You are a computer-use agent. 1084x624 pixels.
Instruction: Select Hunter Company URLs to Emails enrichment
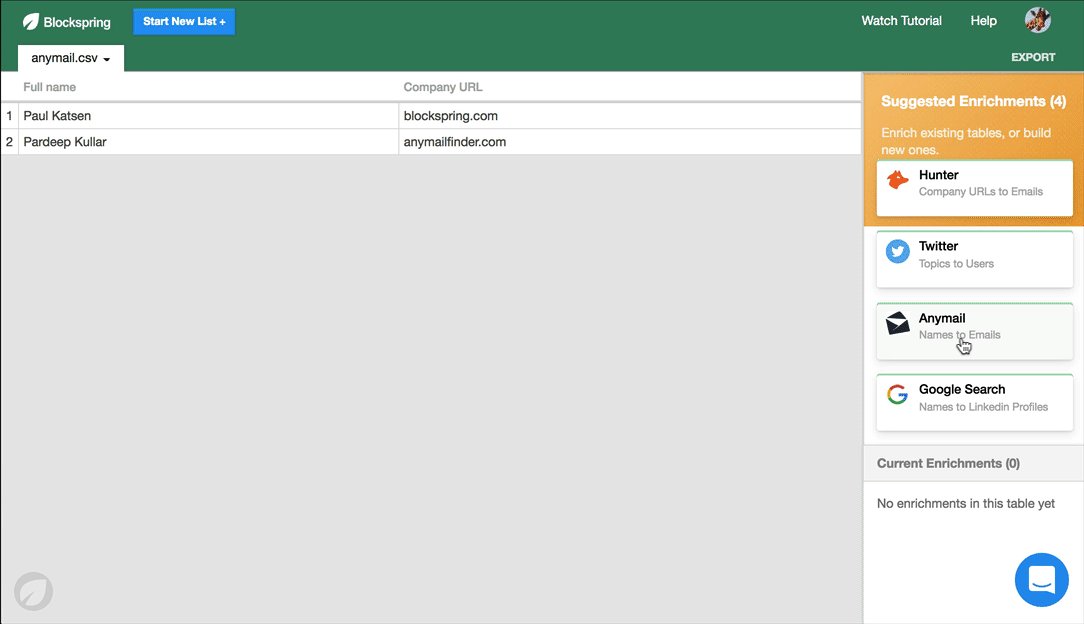[x=975, y=188]
